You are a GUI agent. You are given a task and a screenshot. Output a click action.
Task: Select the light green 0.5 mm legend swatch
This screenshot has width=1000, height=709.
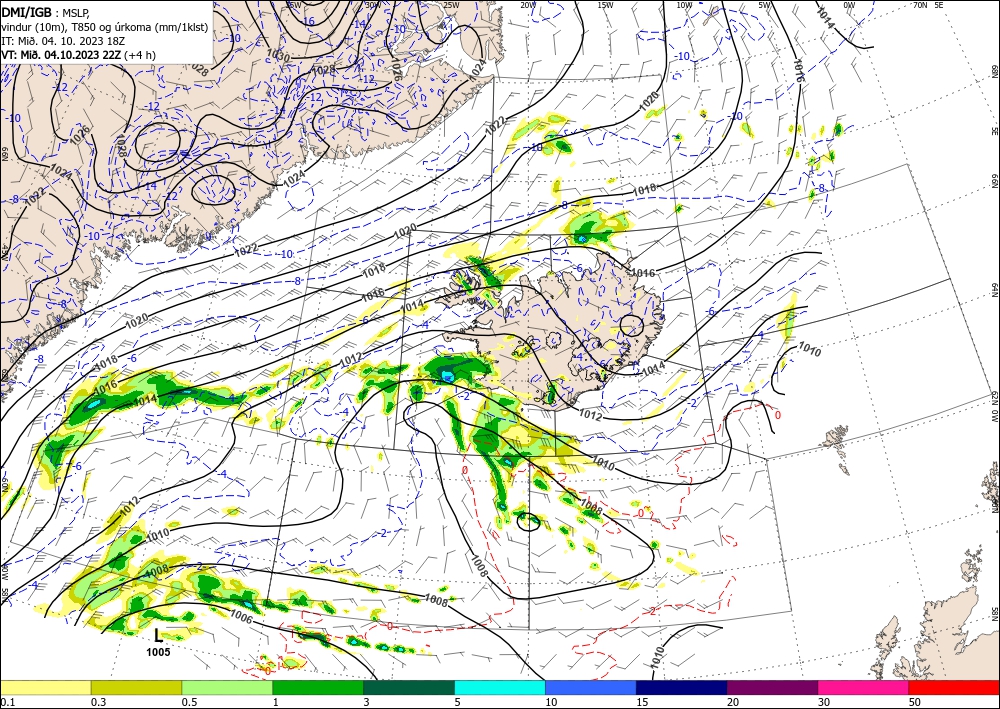coord(227,687)
